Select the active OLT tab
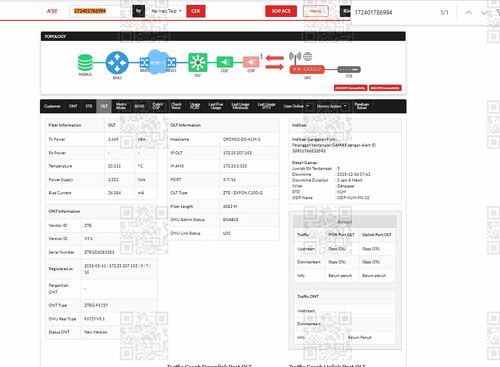500x367 pixels. coord(104,106)
